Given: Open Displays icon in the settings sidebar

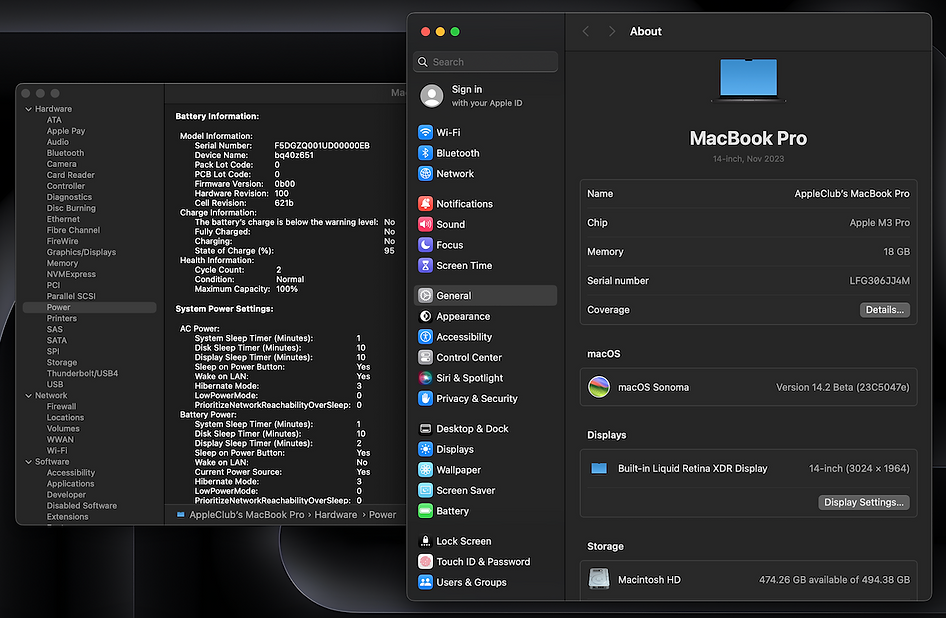Looking at the screenshot, I should (425, 449).
